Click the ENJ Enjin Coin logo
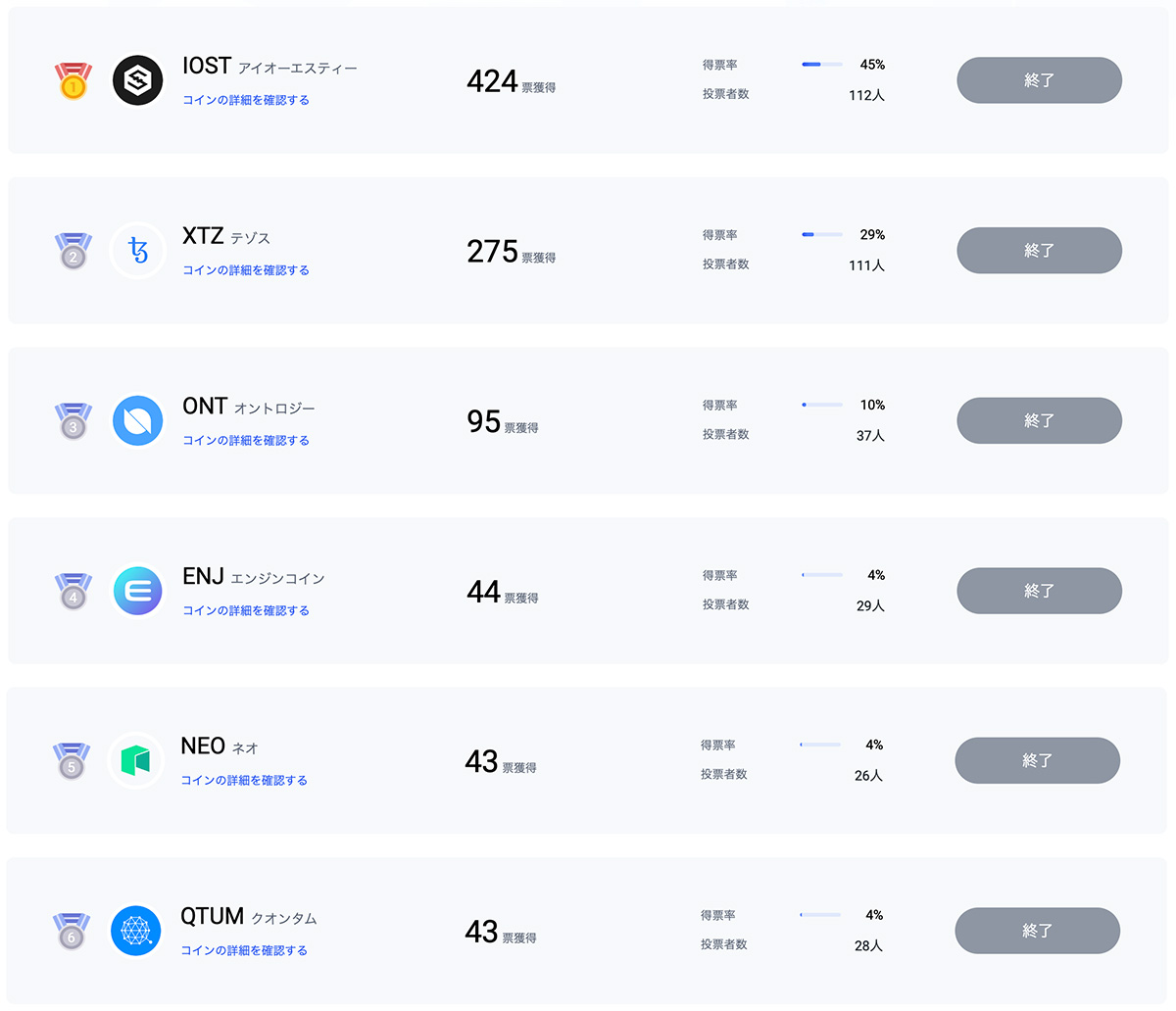The image size is (1176, 1011). (137, 591)
